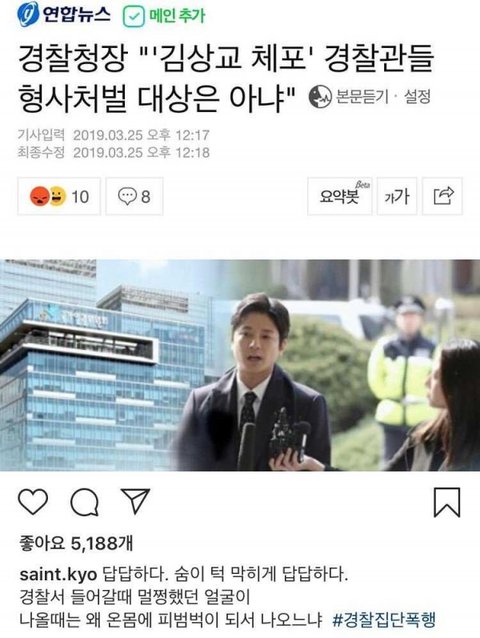Image resolution: width=480 pixels, height=638 pixels.
Task: Click the article headline text
Action: pyautogui.click(x=226, y=79)
